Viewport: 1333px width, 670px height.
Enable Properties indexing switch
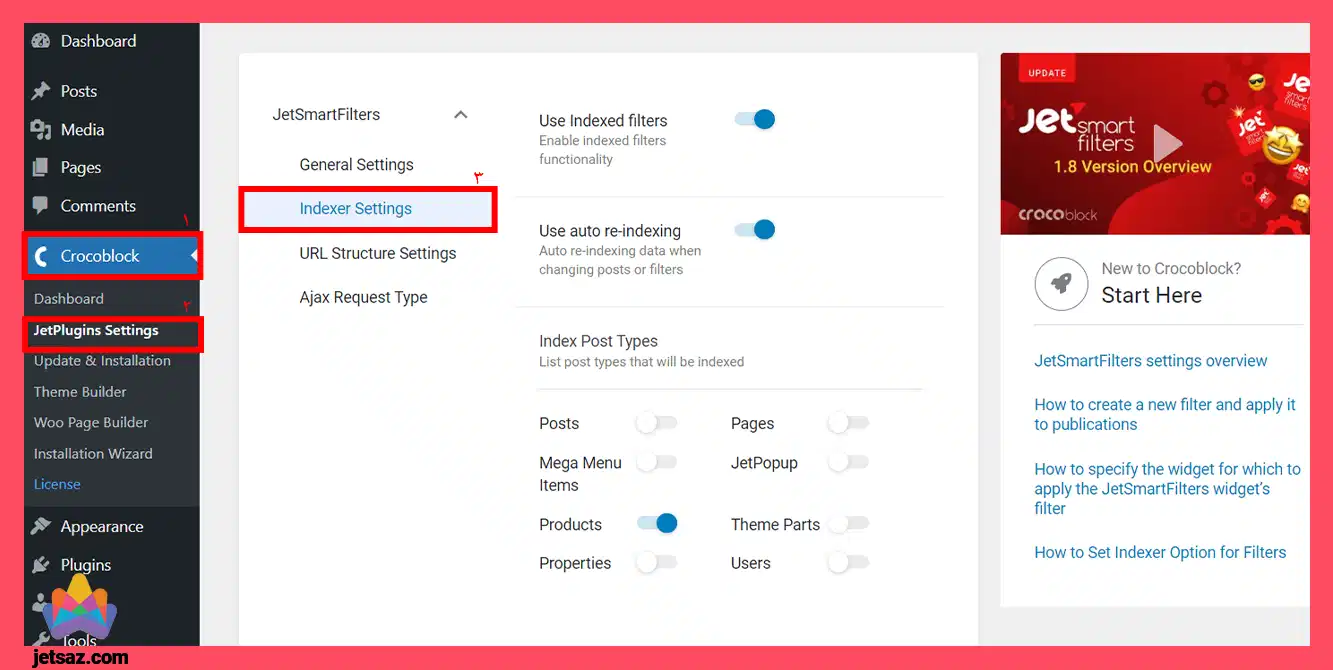pos(656,562)
